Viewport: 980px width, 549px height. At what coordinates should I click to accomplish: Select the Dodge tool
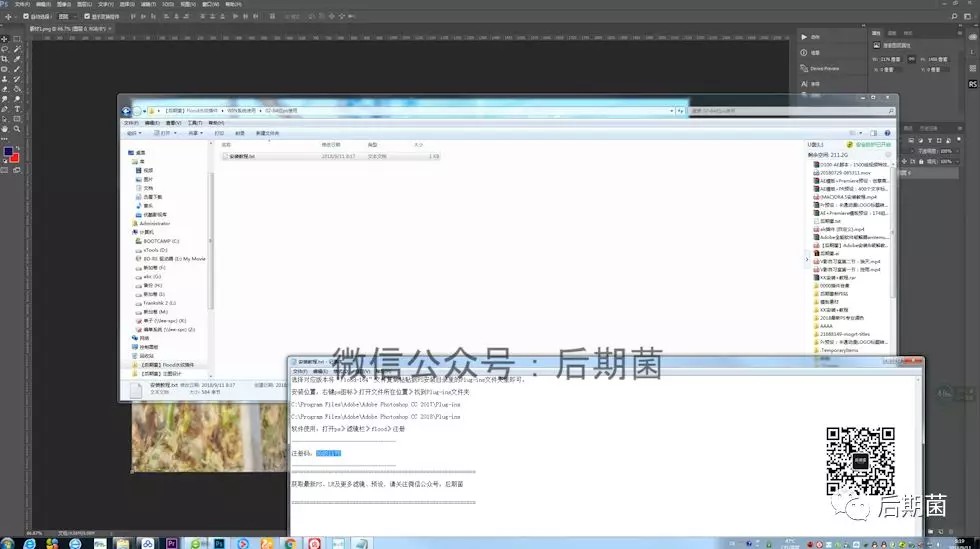(17, 99)
